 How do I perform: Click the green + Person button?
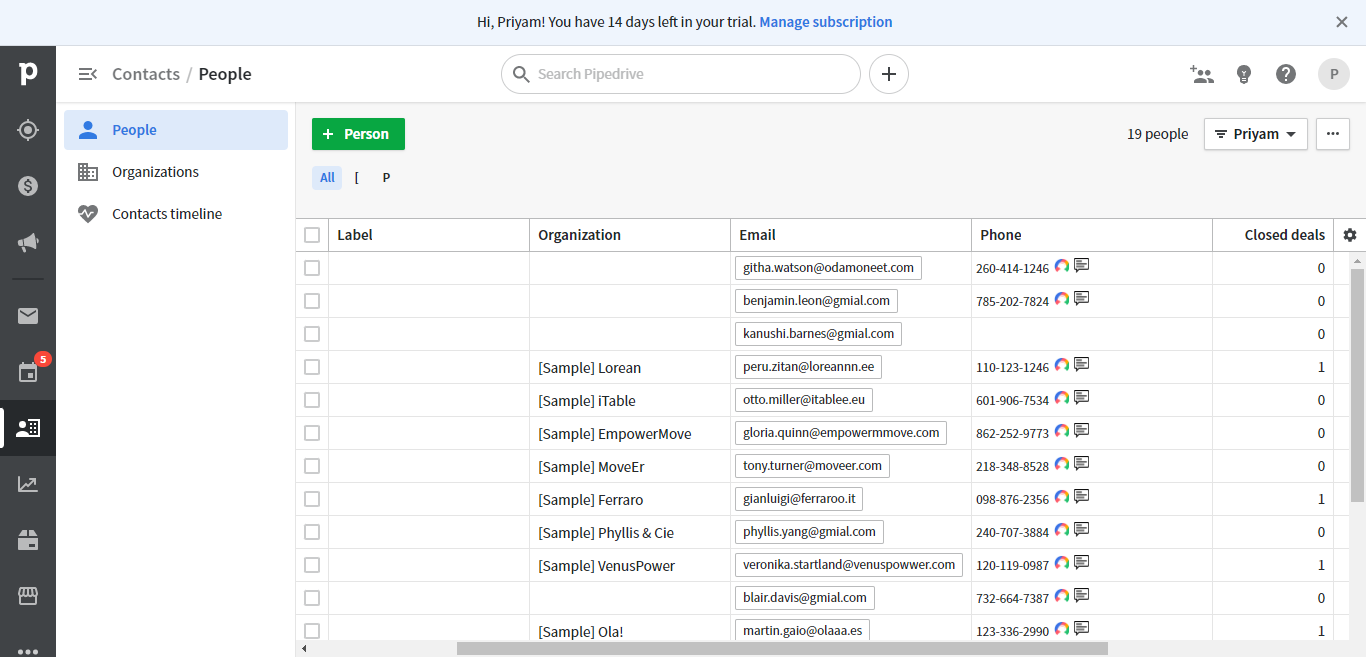pos(358,134)
